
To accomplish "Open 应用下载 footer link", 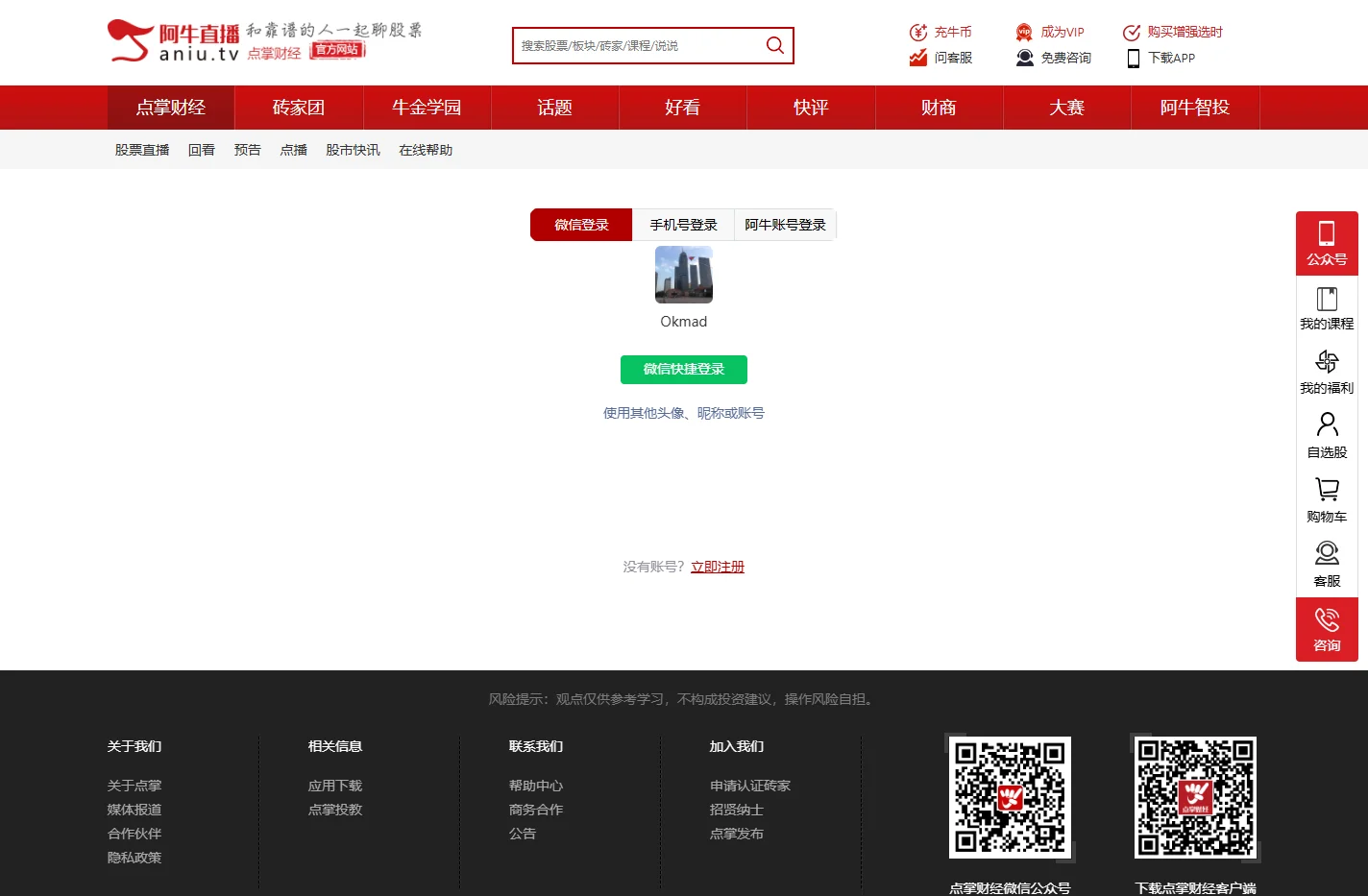I will 335,786.
